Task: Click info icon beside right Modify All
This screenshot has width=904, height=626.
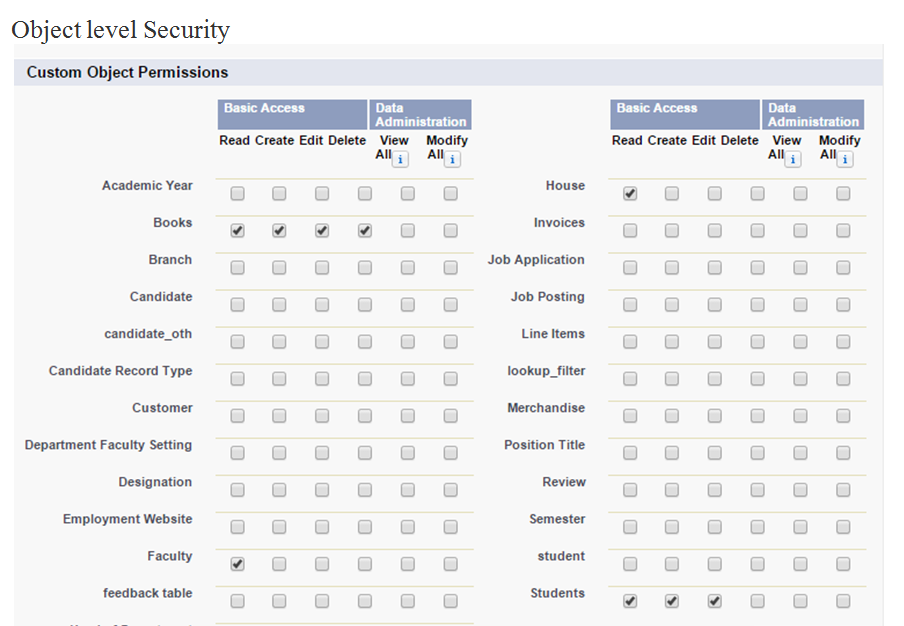Action: coord(845,159)
